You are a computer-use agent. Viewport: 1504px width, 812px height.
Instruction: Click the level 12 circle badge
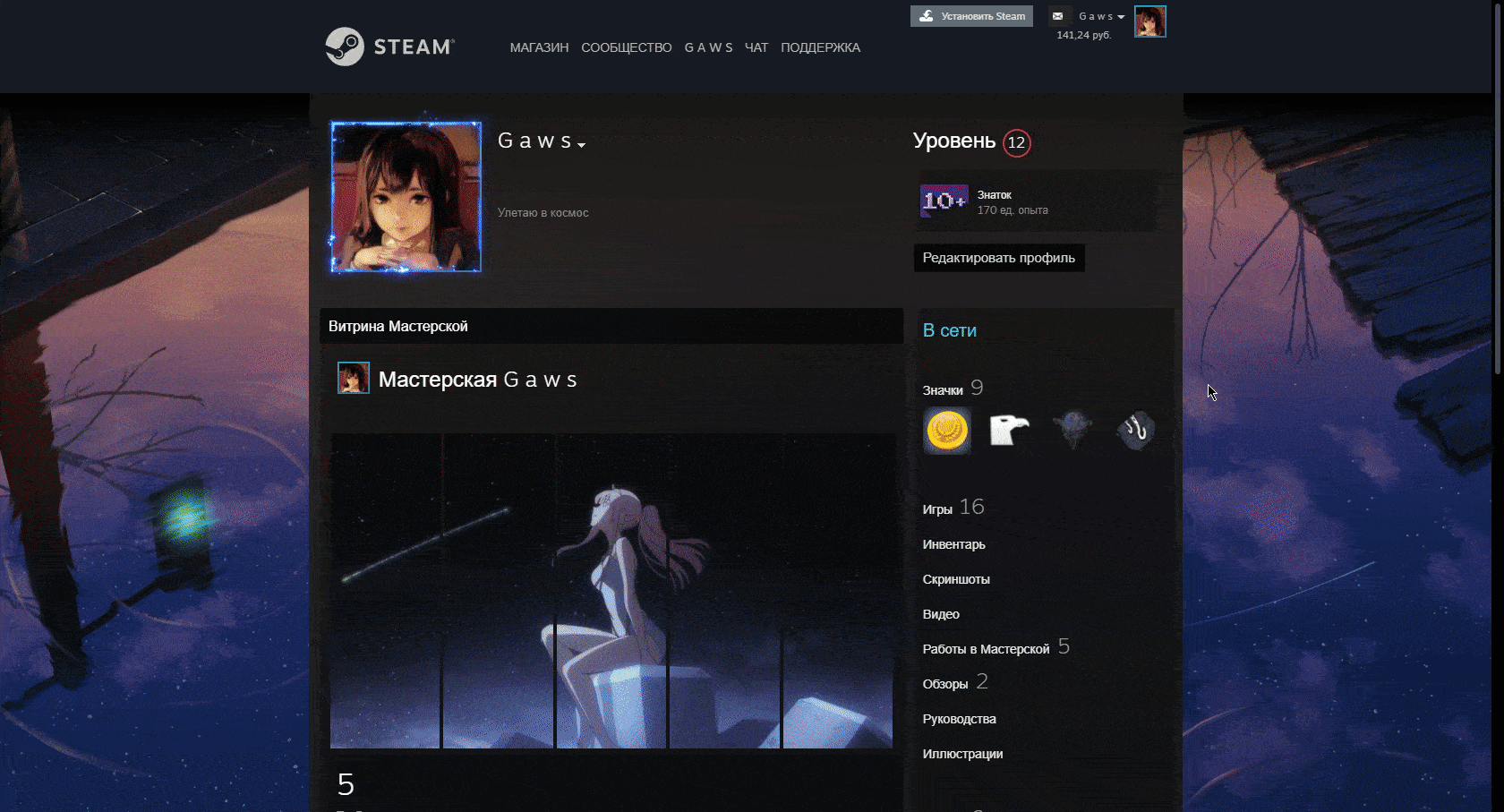1016,142
